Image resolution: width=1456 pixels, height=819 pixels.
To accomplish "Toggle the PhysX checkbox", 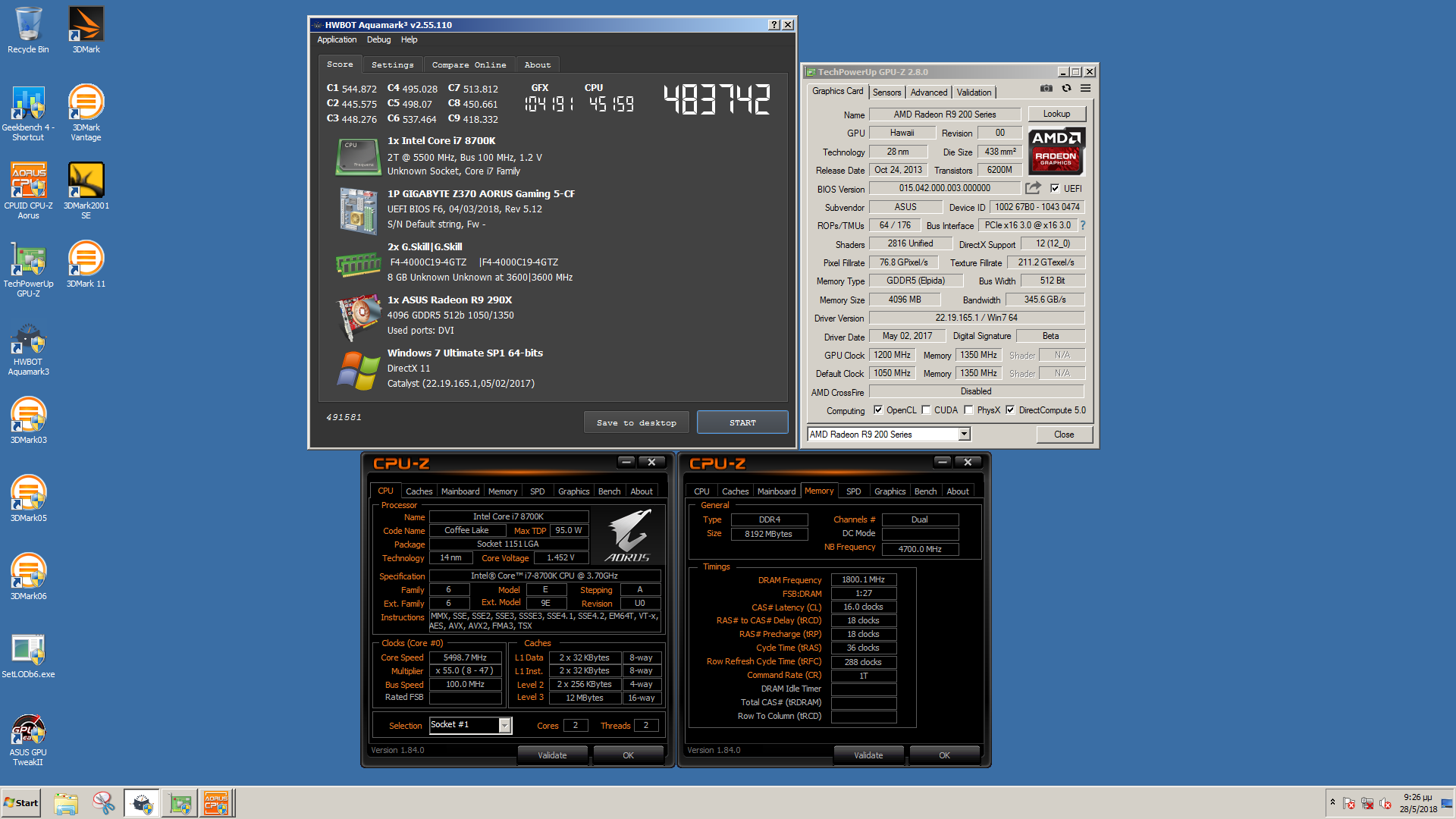I will (968, 410).
